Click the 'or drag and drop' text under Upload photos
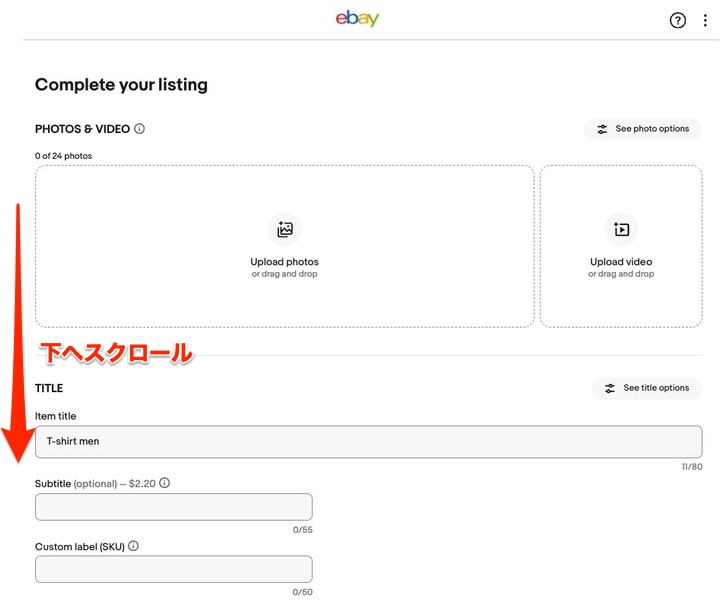This screenshot has height=608, width=723. pos(285,274)
